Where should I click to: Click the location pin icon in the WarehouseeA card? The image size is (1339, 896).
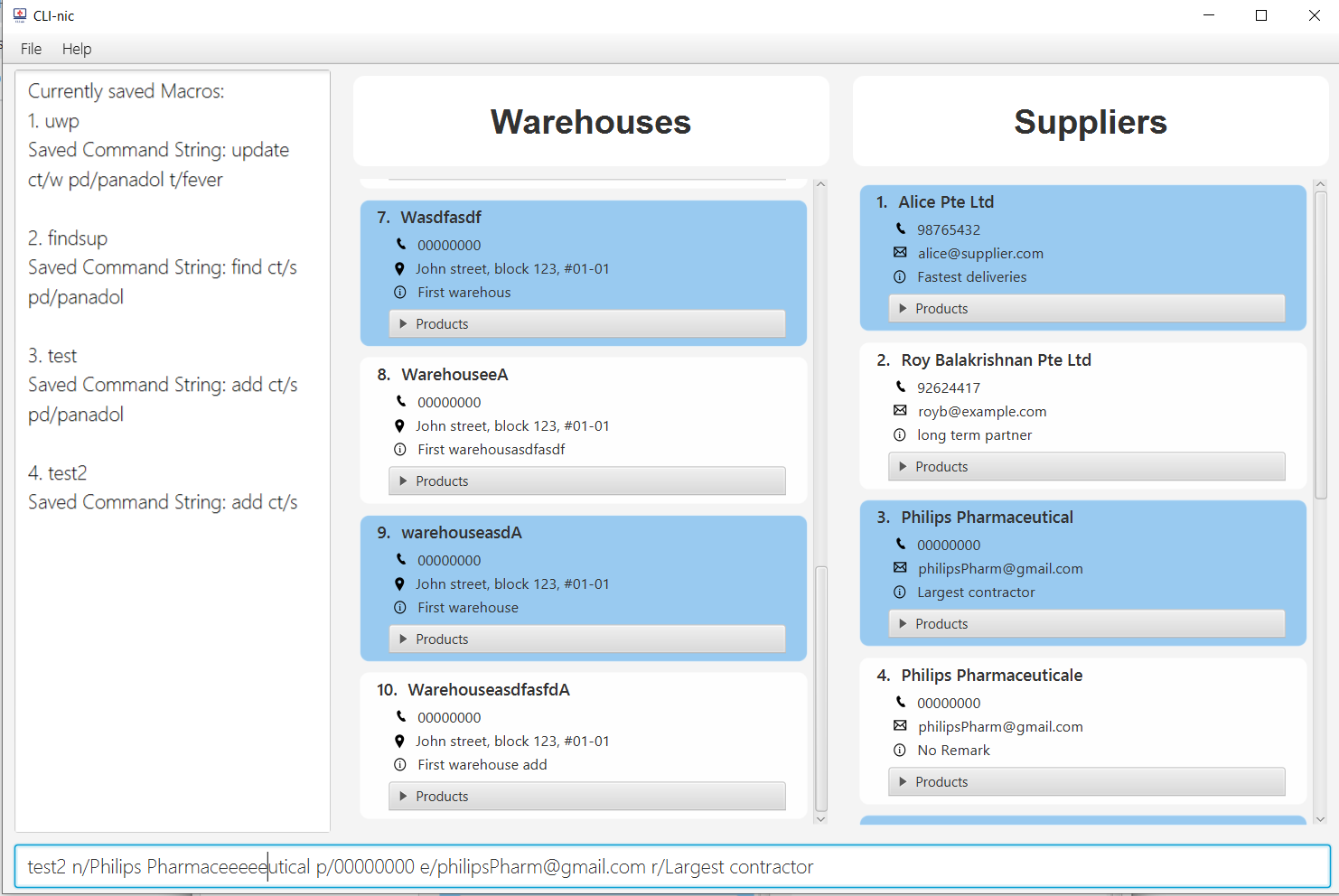pos(399,425)
